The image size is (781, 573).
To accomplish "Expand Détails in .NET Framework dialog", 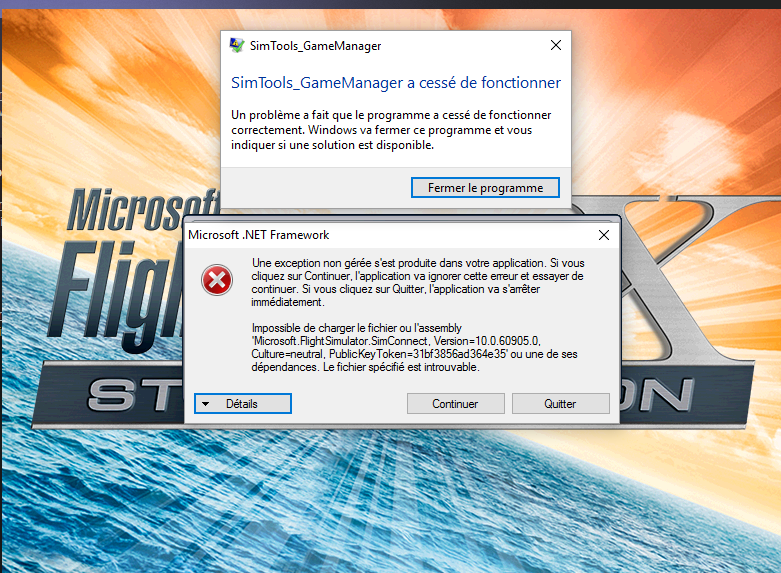I will click(x=243, y=404).
